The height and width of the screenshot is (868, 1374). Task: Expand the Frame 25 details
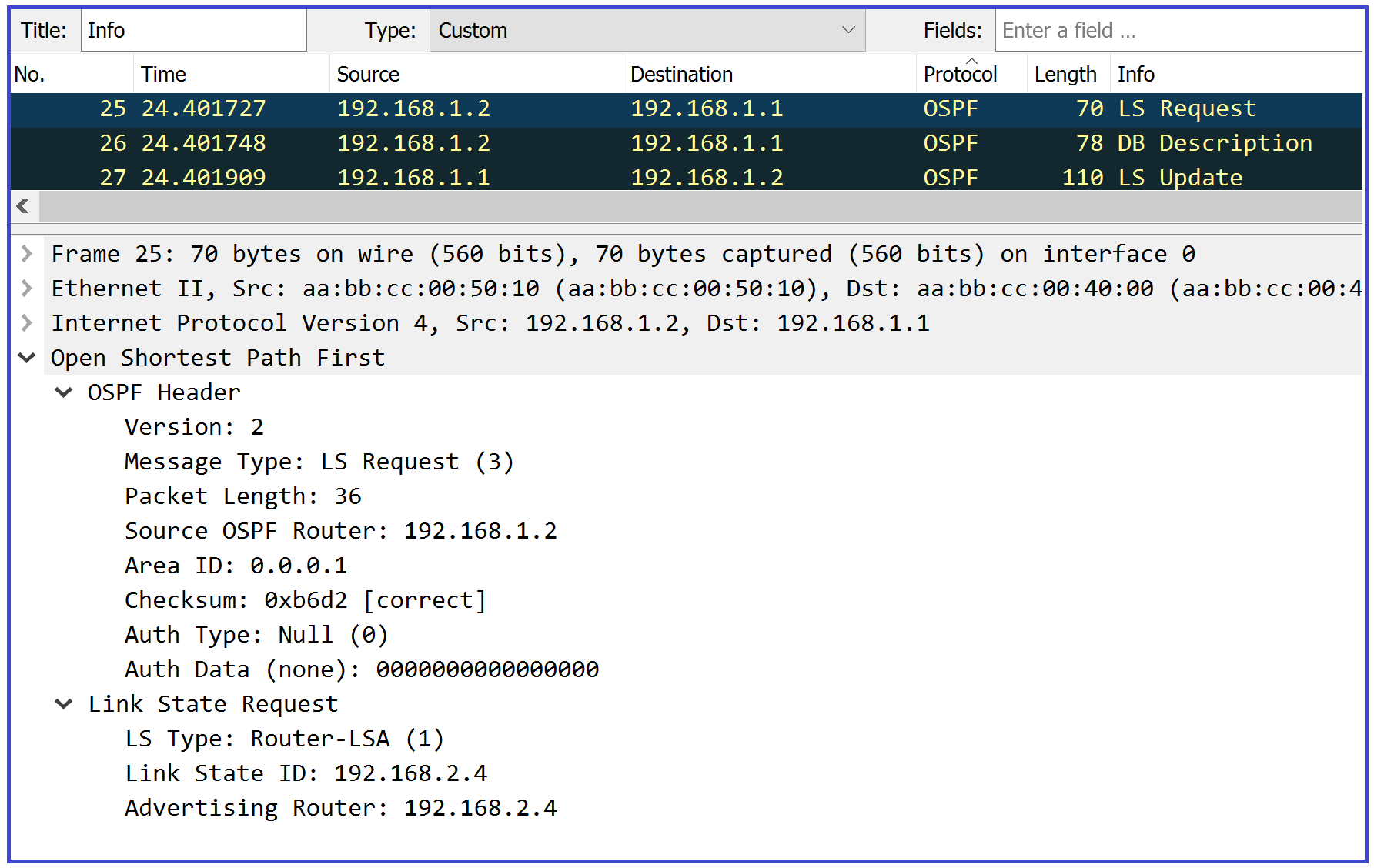pos(27,253)
